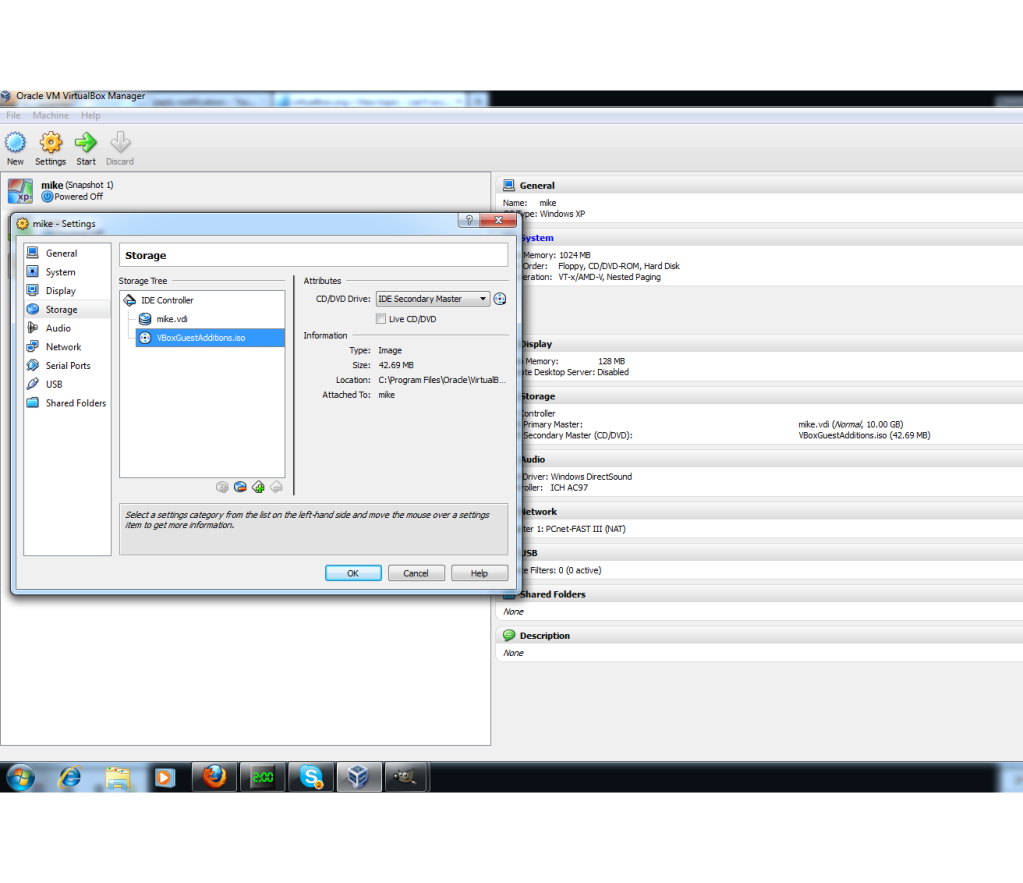Go to the Audio settings category
The width and height of the screenshot is (1023, 883).
click(58, 328)
